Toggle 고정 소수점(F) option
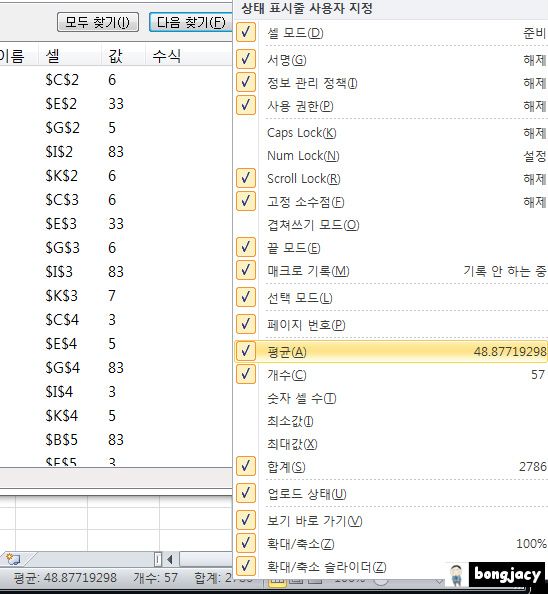The image size is (548, 594). (x=391, y=202)
